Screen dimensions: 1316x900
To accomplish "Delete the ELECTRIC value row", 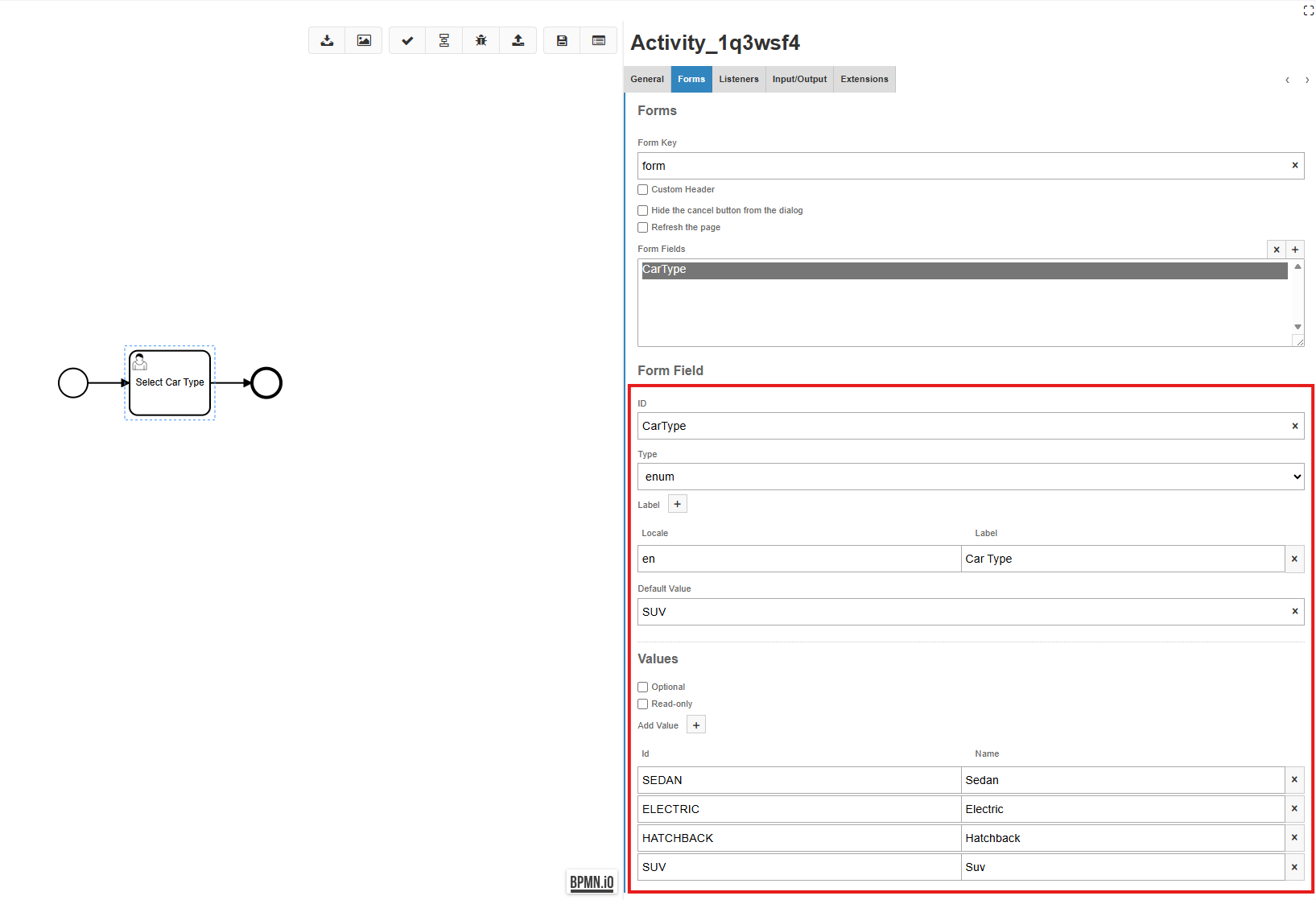I will pos(1294,808).
